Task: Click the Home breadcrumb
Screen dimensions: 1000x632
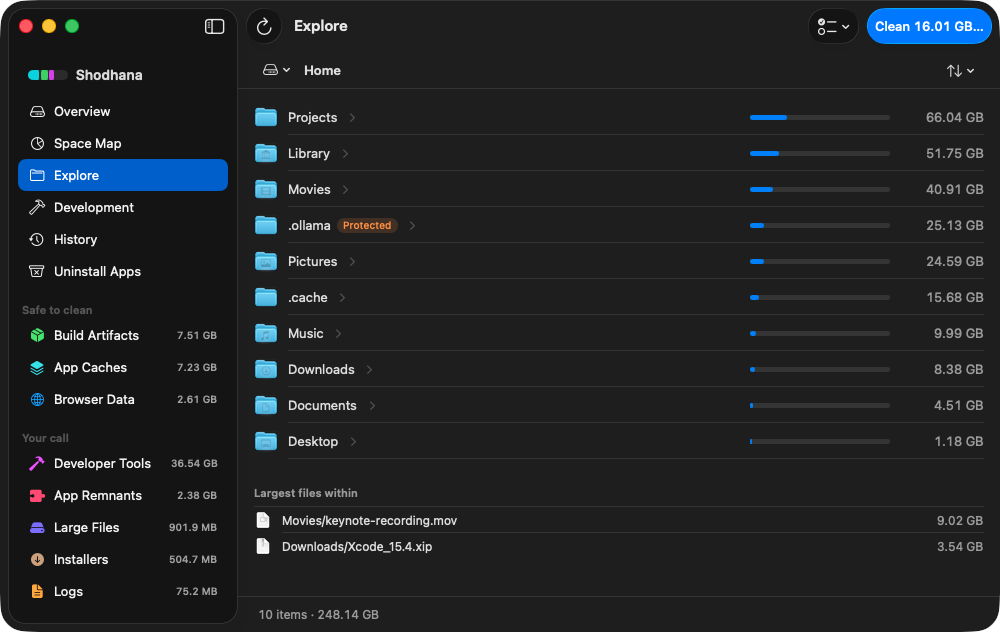Action: pos(322,71)
